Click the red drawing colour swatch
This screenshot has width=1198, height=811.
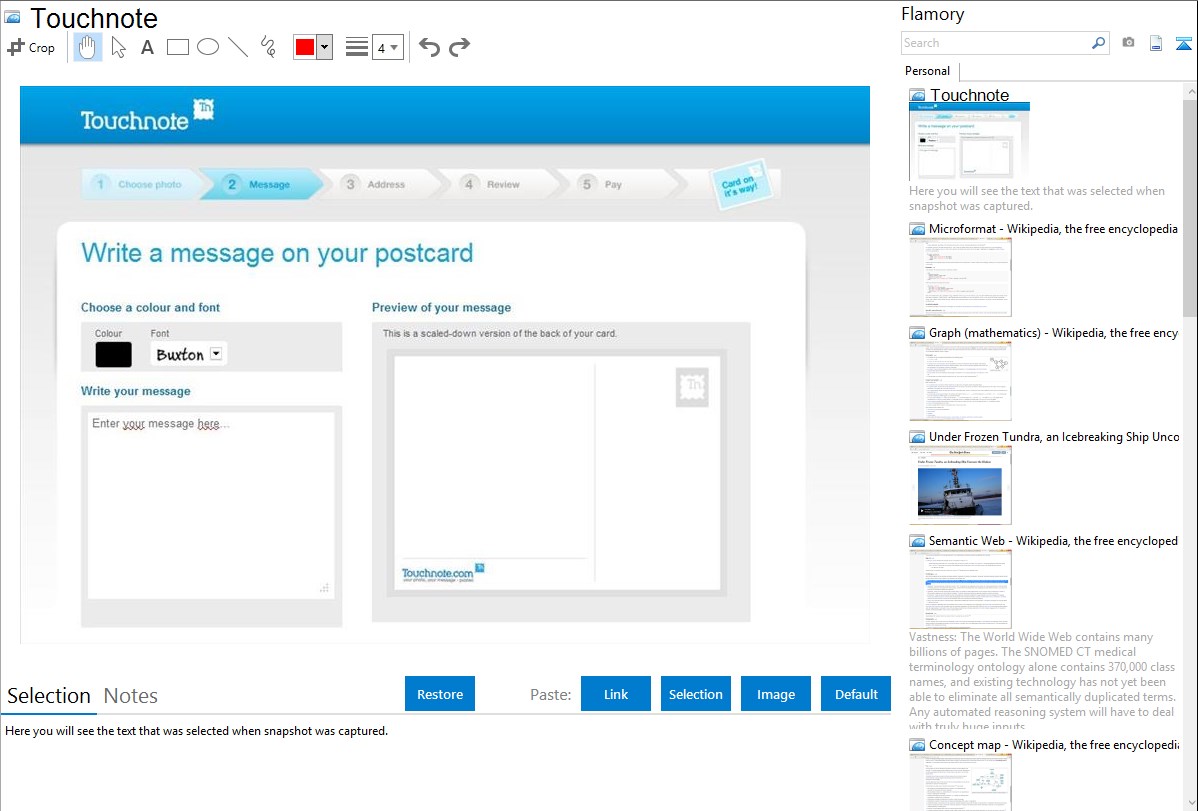(305, 47)
